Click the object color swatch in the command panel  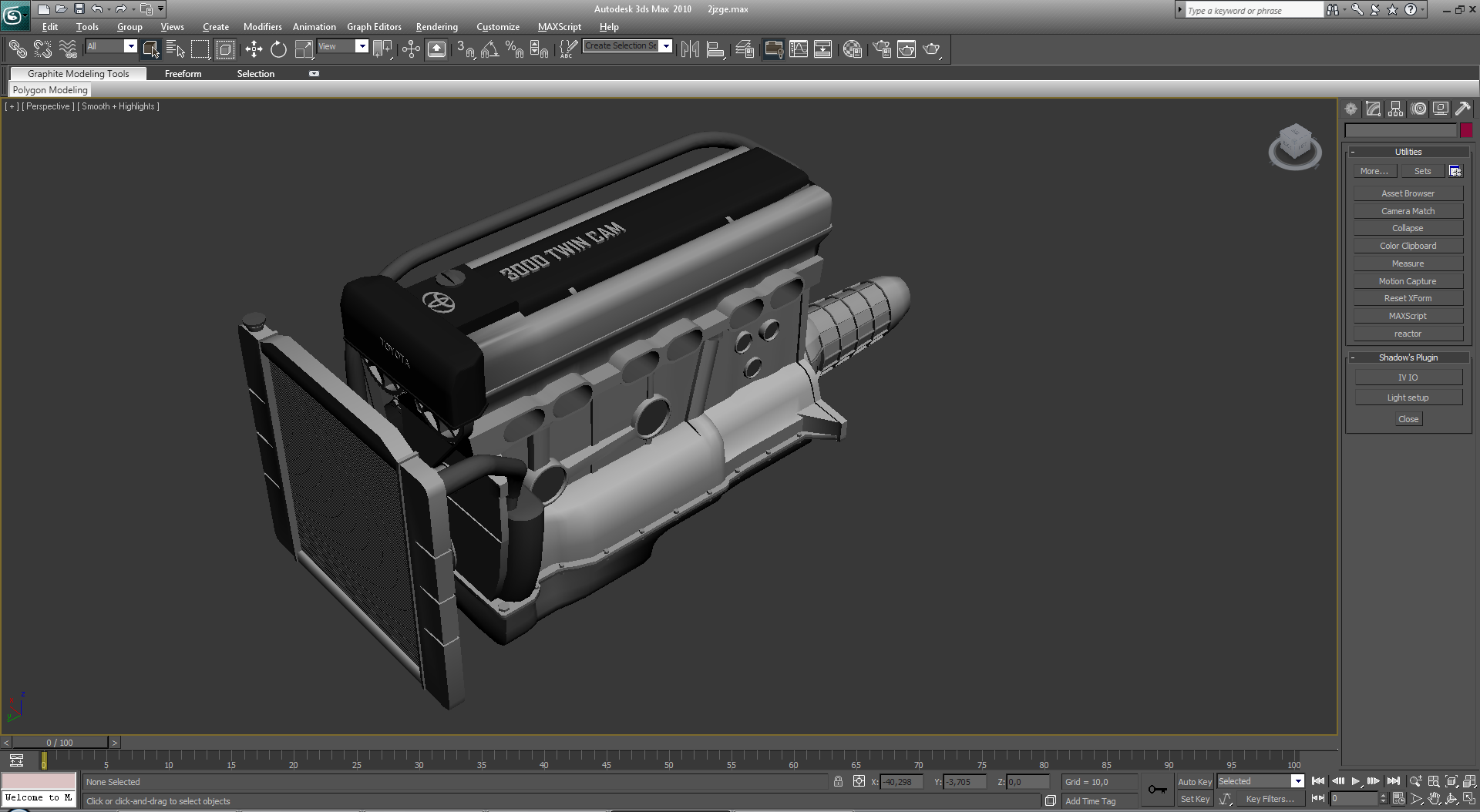1466,130
